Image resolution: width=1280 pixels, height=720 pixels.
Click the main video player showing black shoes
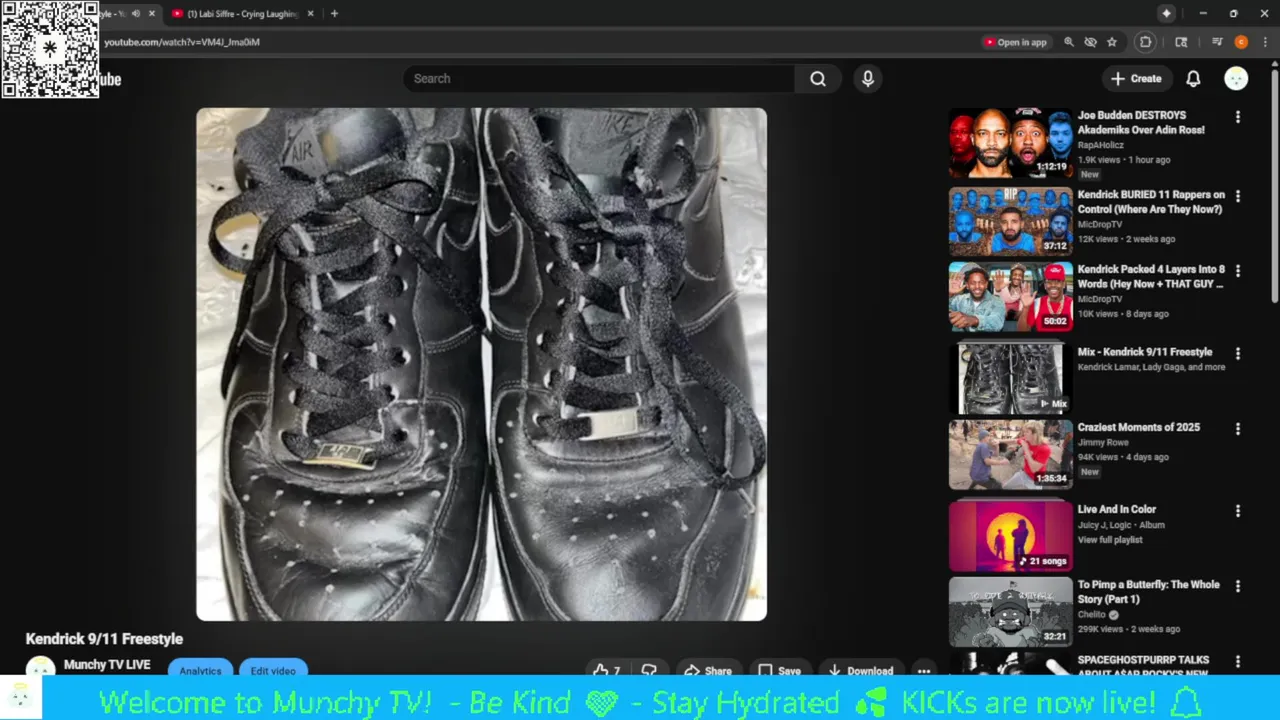481,364
